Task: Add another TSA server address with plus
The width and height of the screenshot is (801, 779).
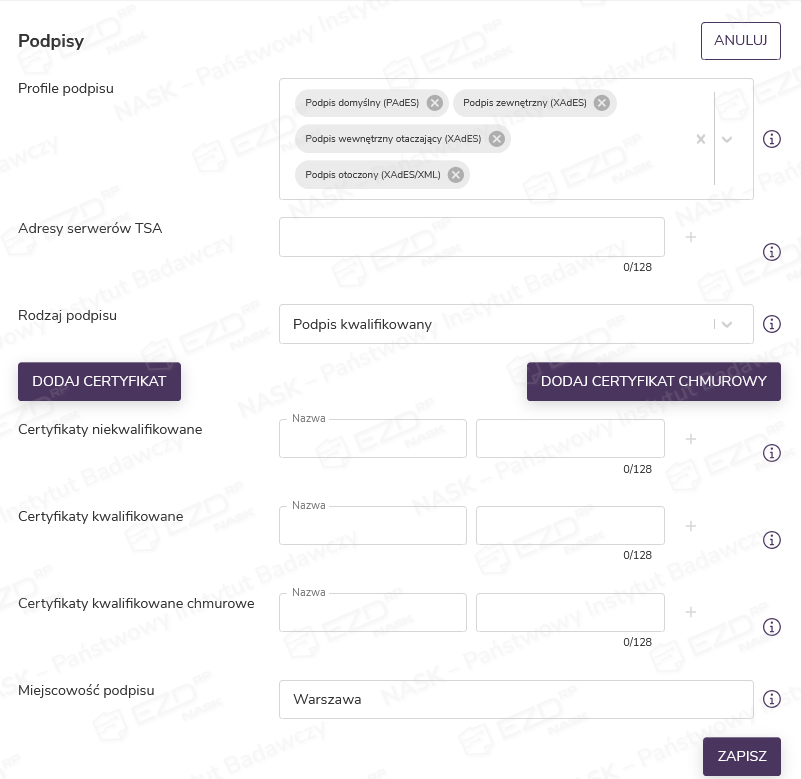Action: pos(690,238)
